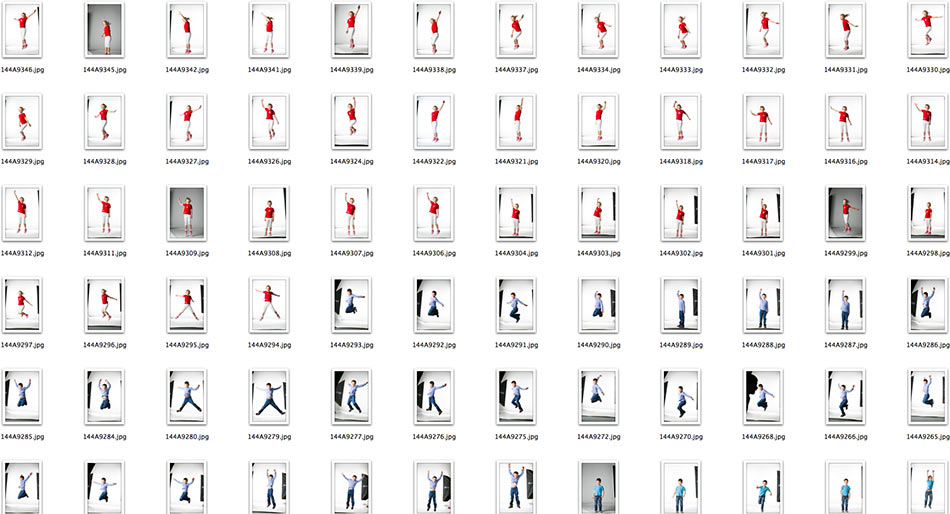The image size is (950, 514).
Task: Open the 144A9339.jpg image thumbnail
Action: [351, 30]
